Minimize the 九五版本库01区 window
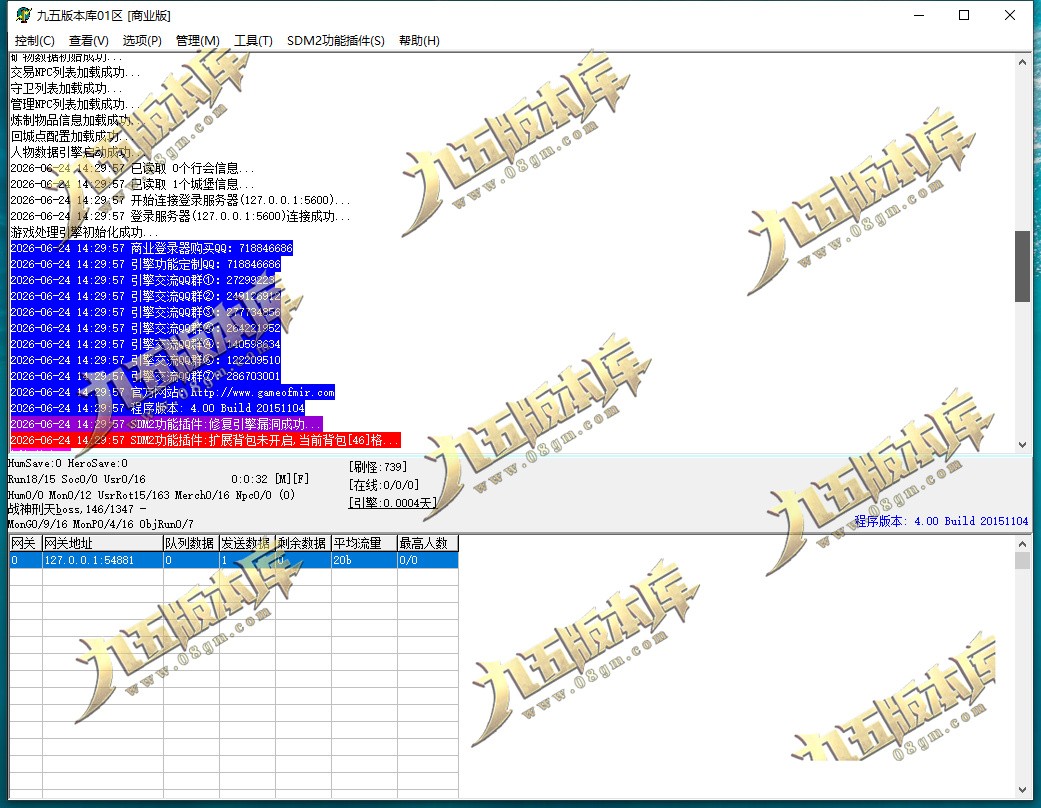The image size is (1041, 808). point(919,15)
